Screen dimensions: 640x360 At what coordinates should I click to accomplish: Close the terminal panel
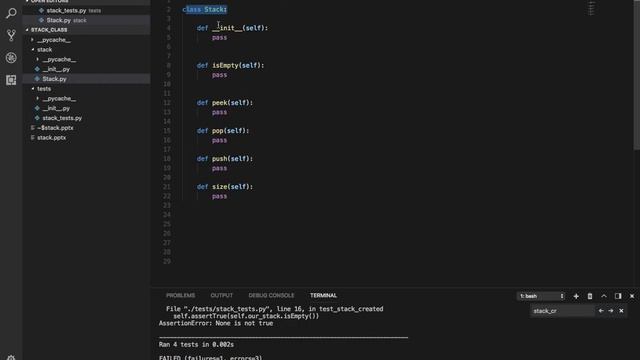pos(632,296)
